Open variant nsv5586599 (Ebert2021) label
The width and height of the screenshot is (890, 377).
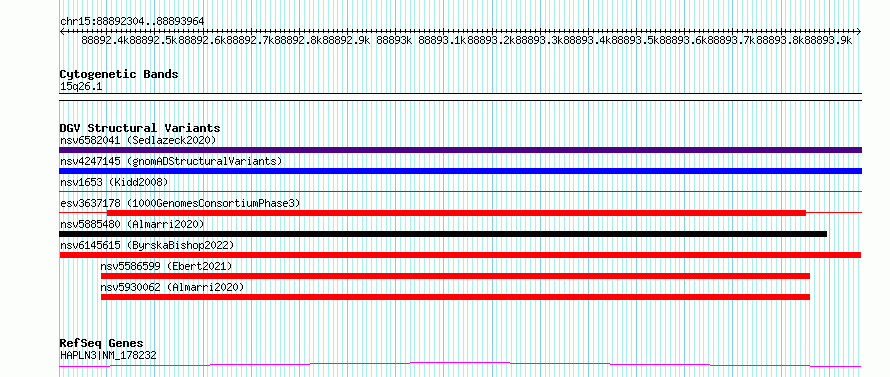[x=166, y=266]
